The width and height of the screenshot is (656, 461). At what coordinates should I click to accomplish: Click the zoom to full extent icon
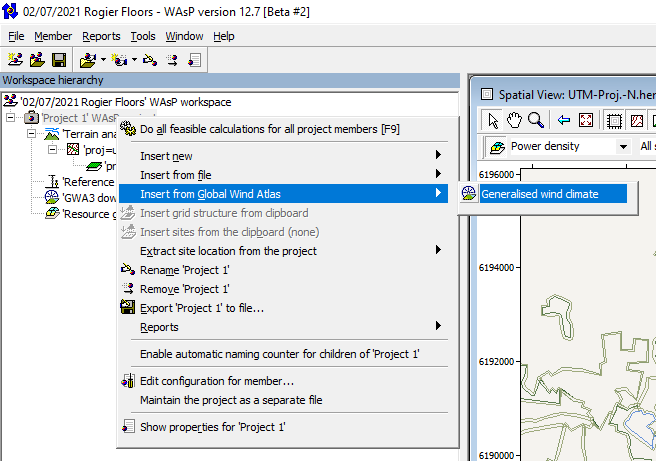tap(586, 120)
